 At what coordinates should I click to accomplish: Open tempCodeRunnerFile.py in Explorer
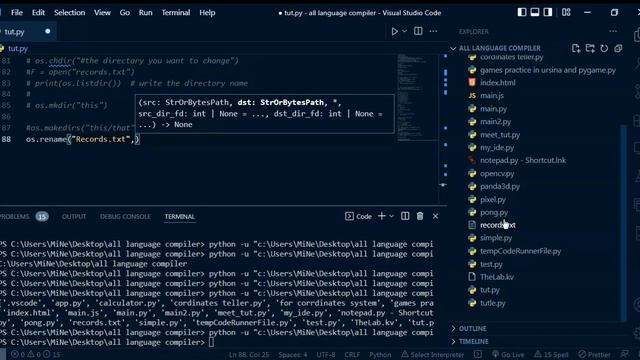pos(520,251)
